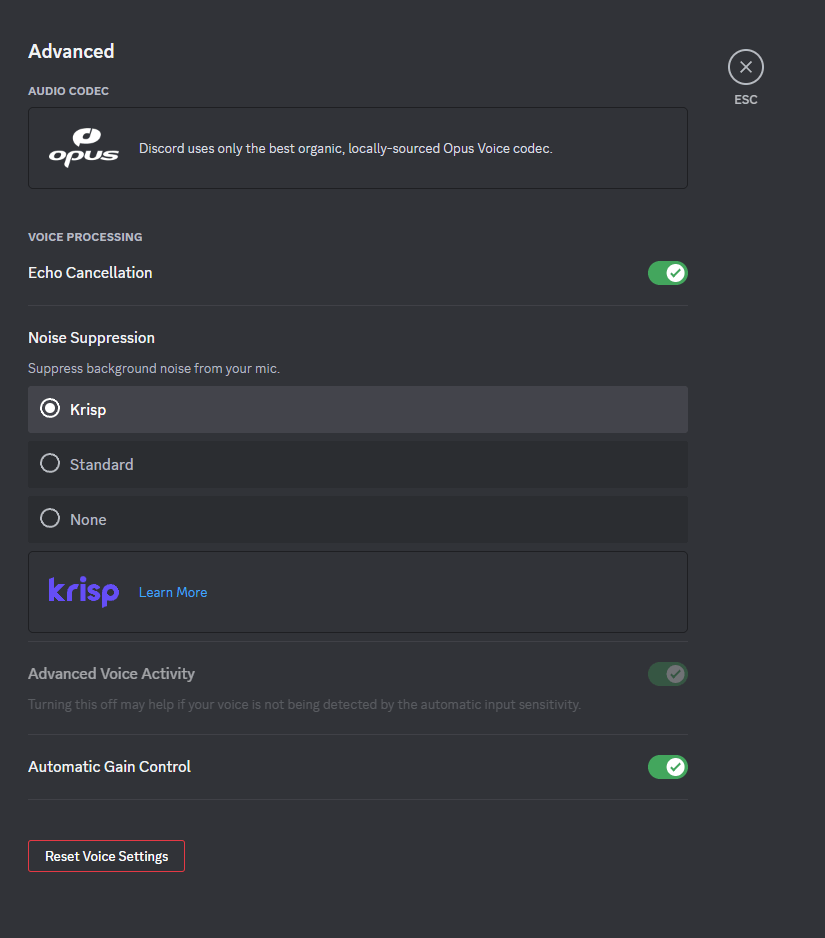Click the ESC label under close button
Screen dimensions: 825x938
[745, 100]
